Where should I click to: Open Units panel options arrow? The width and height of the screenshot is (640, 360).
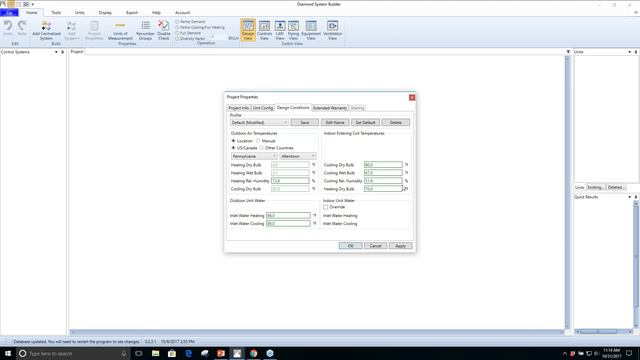(x=629, y=52)
